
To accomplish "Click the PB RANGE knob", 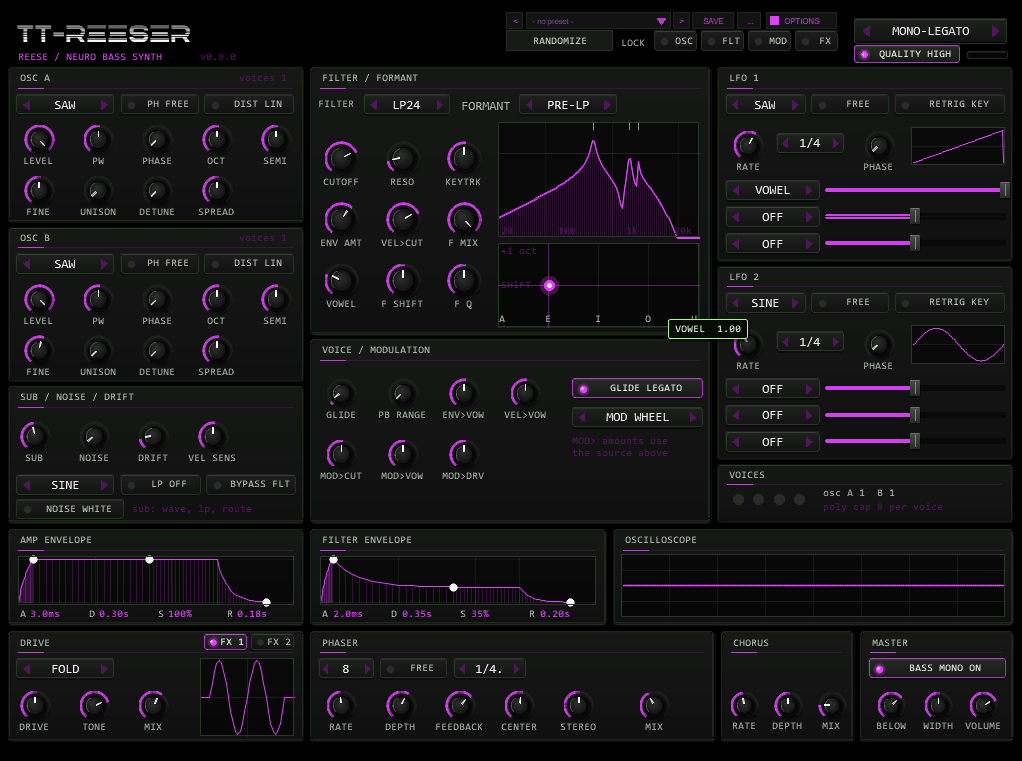I will [x=402, y=393].
